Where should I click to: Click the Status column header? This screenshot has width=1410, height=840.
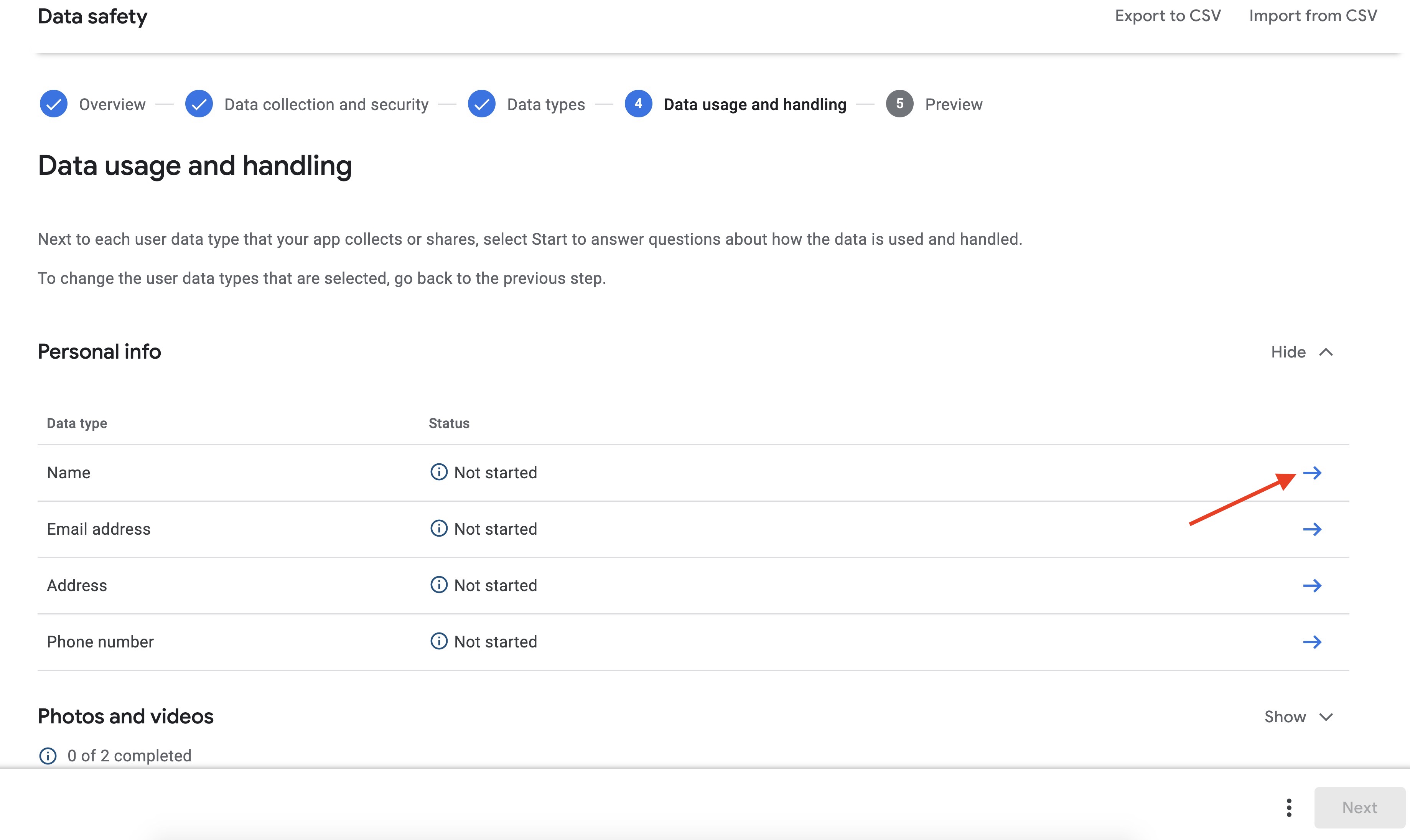tap(449, 423)
